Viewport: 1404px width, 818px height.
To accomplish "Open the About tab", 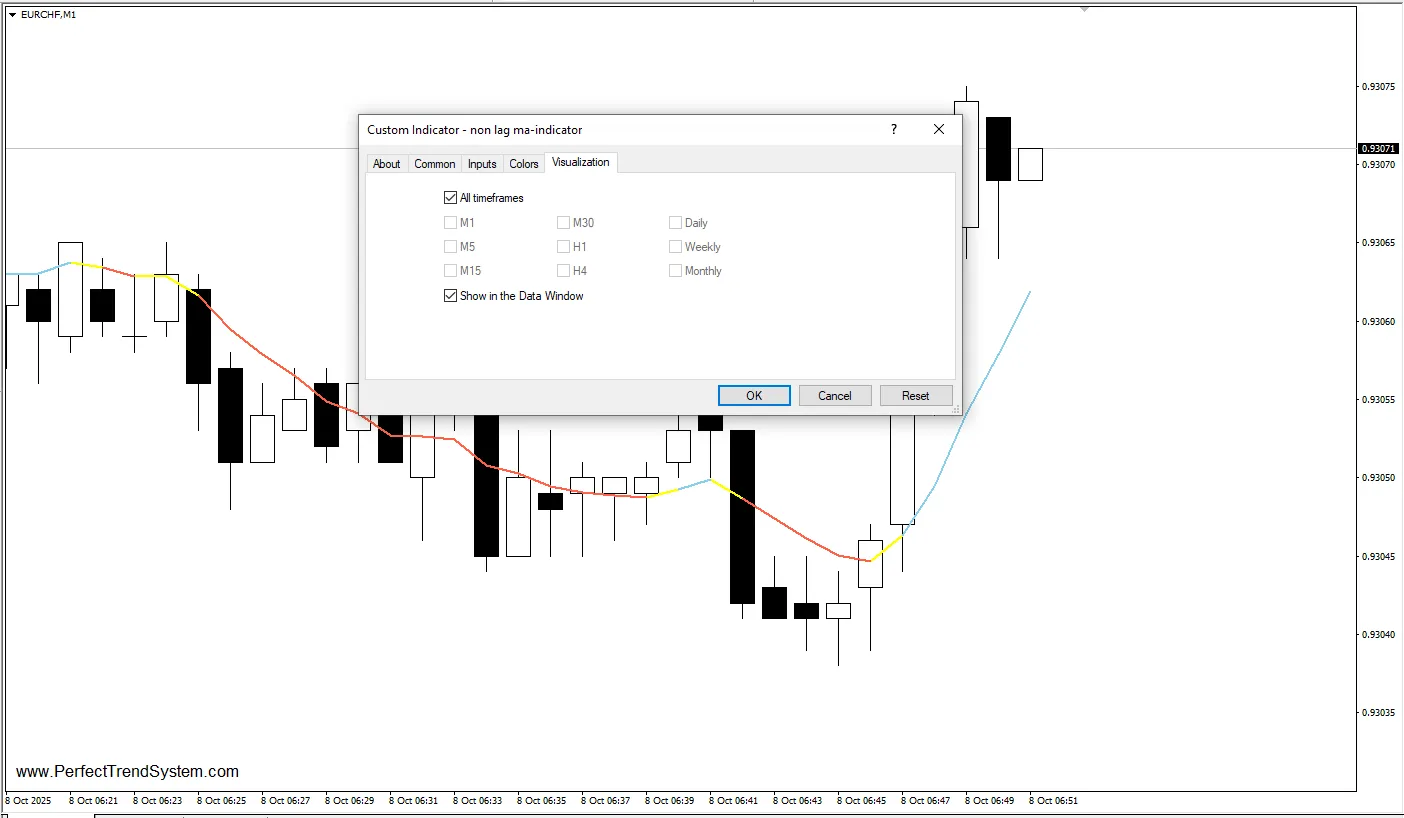I will pos(386,164).
